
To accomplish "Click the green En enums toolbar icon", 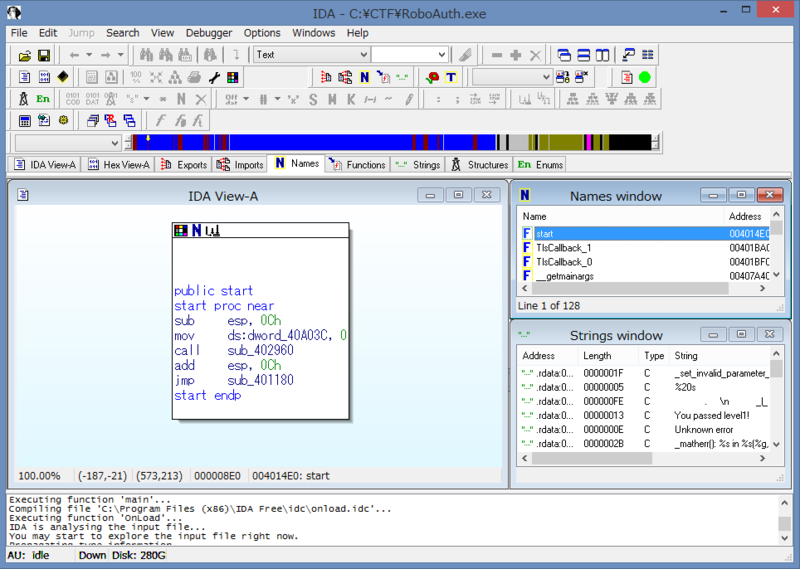I will (43, 99).
